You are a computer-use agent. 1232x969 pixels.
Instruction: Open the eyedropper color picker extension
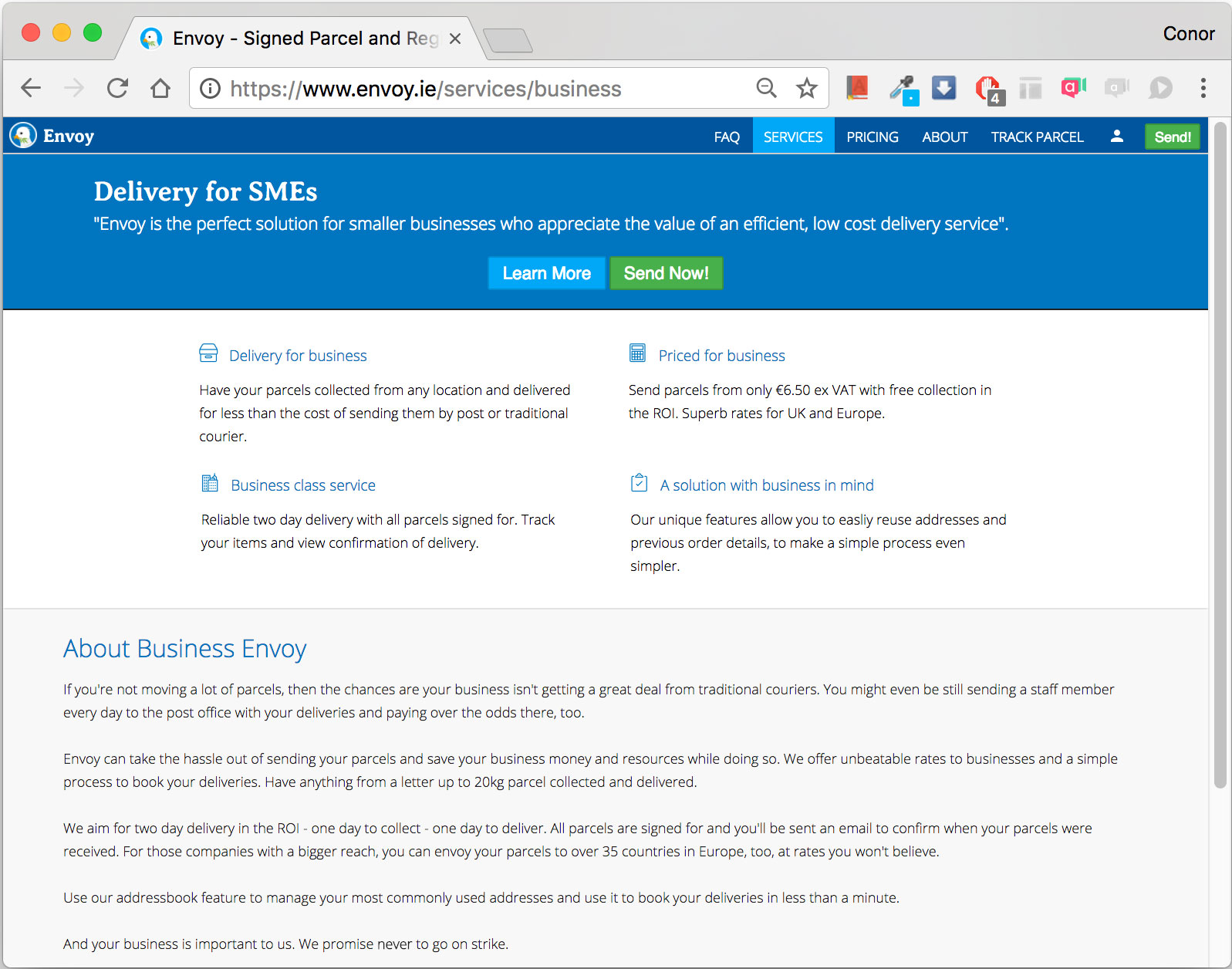903,89
